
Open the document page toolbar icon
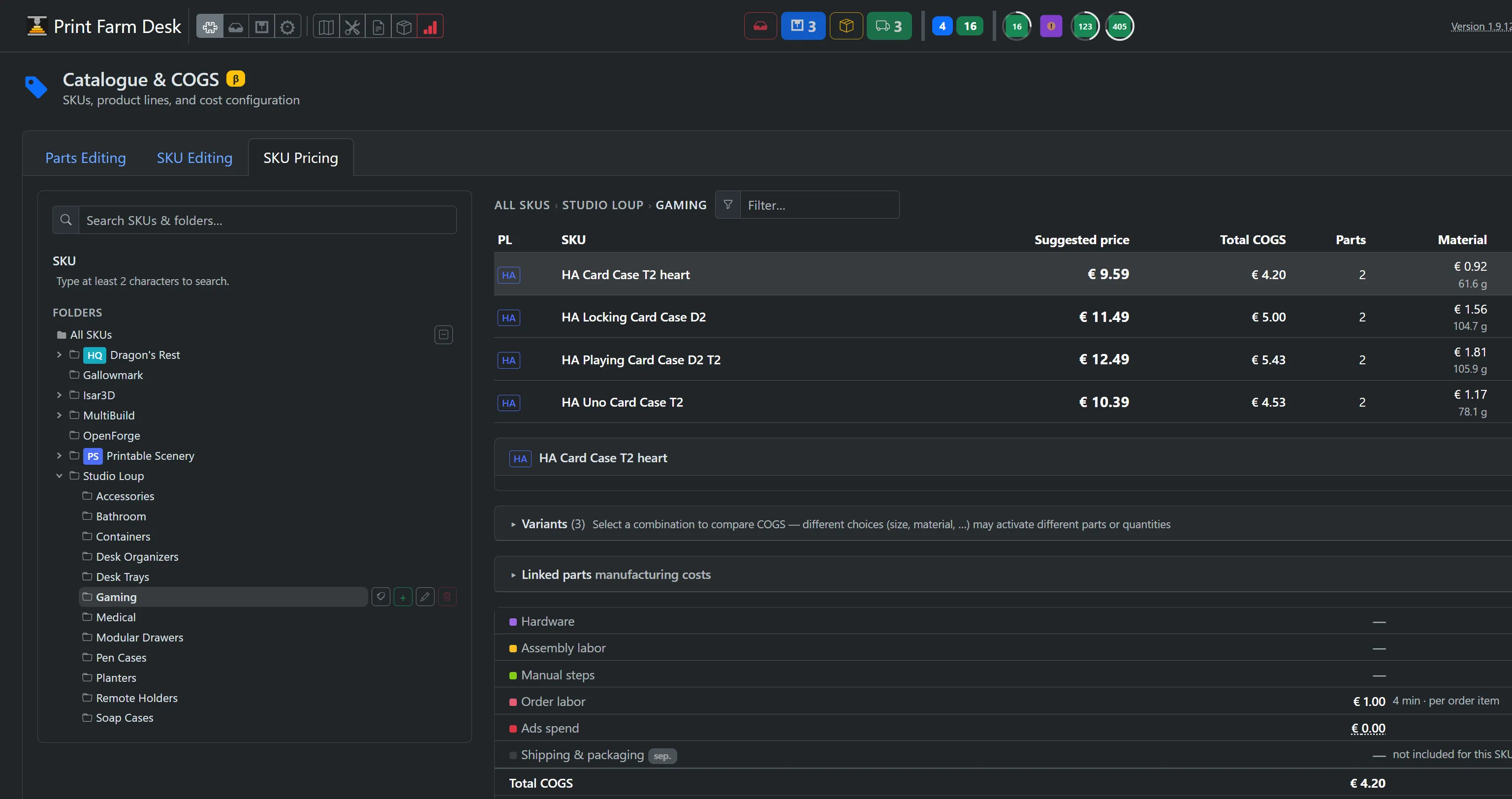point(378,27)
